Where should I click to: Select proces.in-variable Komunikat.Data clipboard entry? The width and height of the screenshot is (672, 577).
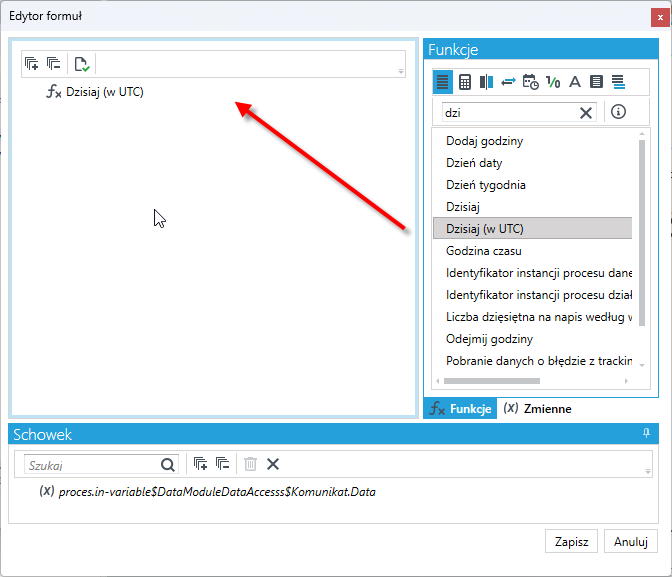tap(208, 492)
